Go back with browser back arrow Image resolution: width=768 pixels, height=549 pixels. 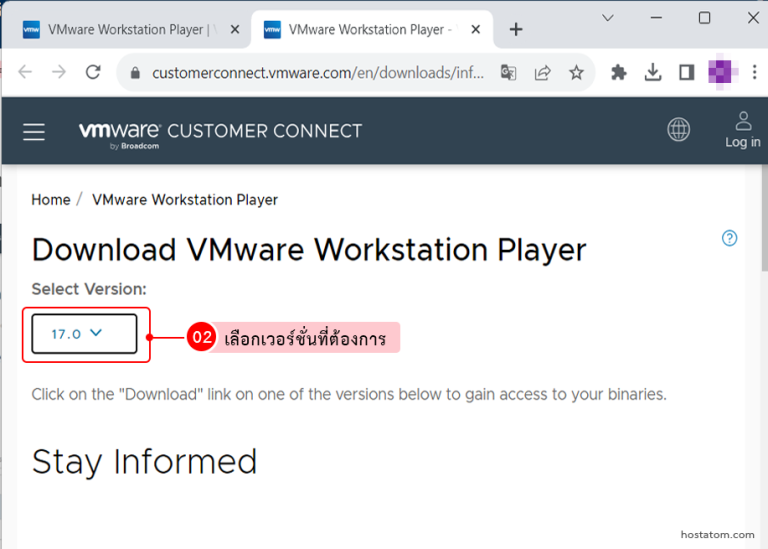[25, 72]
